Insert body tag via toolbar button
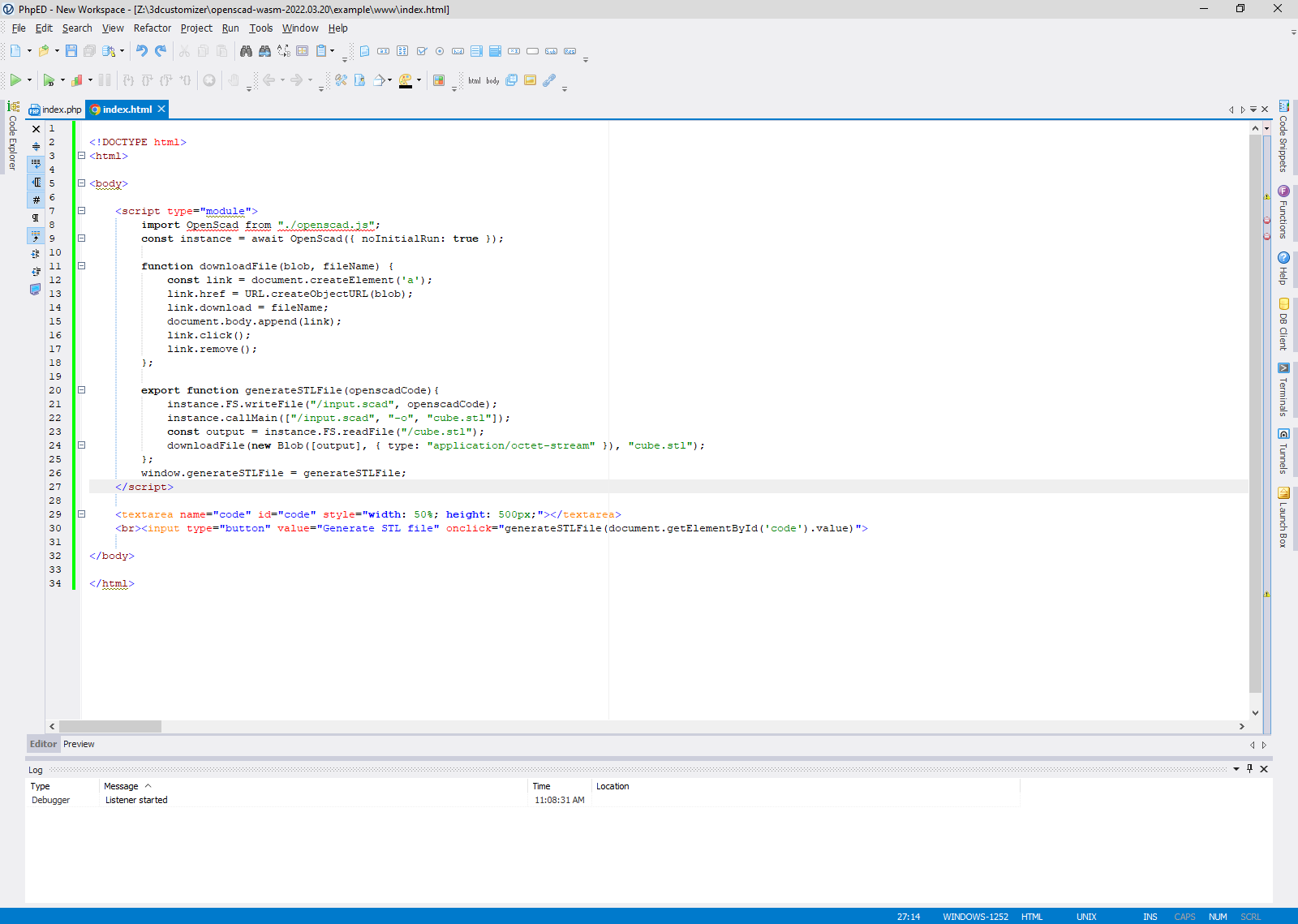This screenshot has height=924, width=1298. (x=493, y=80)
